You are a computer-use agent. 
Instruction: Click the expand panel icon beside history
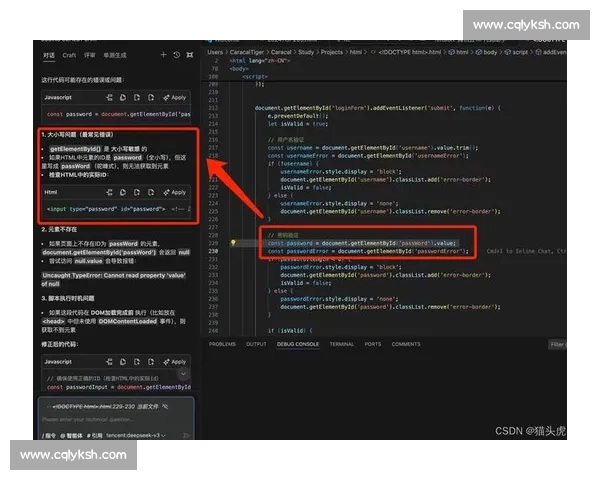(188, 55)
